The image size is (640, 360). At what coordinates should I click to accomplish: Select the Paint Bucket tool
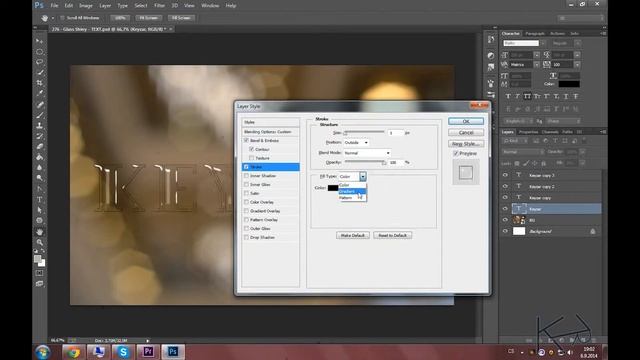(40, 157)
